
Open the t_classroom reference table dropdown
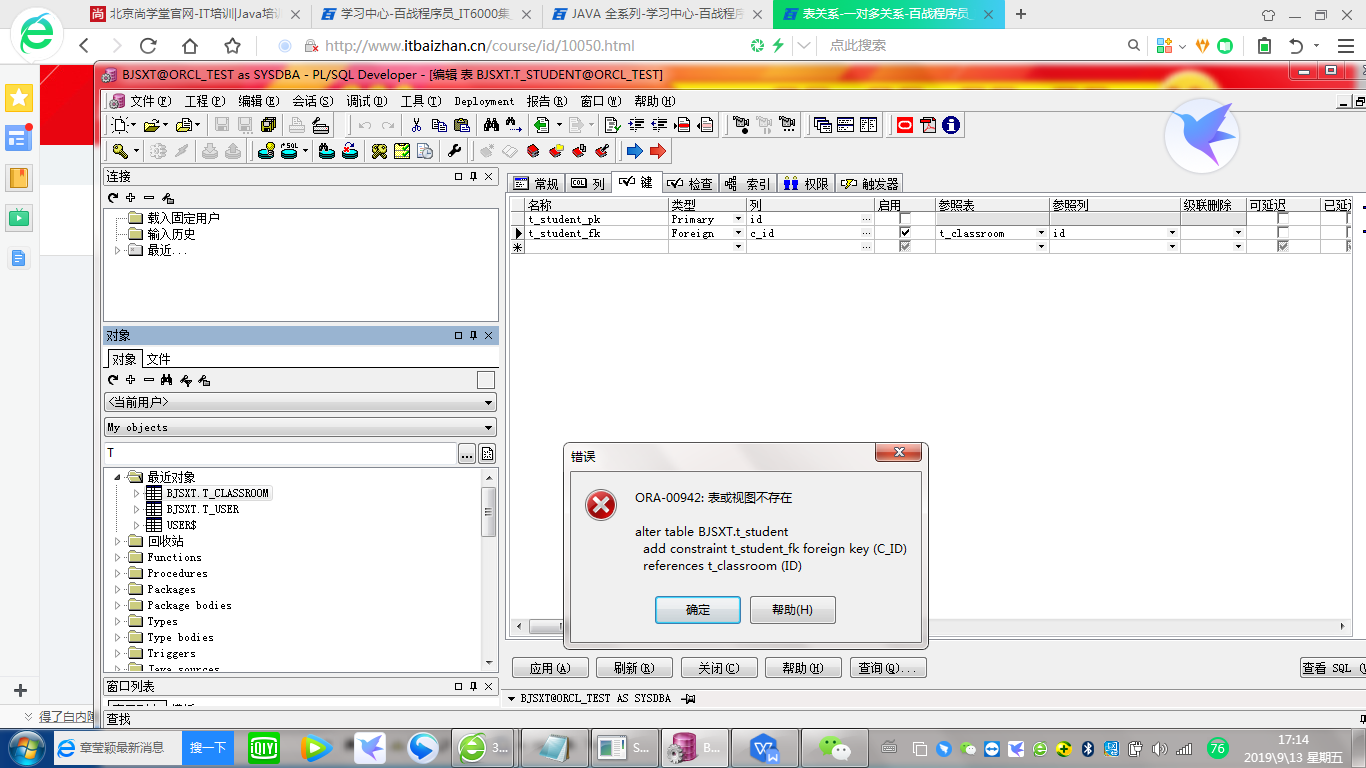point(1041,233)
